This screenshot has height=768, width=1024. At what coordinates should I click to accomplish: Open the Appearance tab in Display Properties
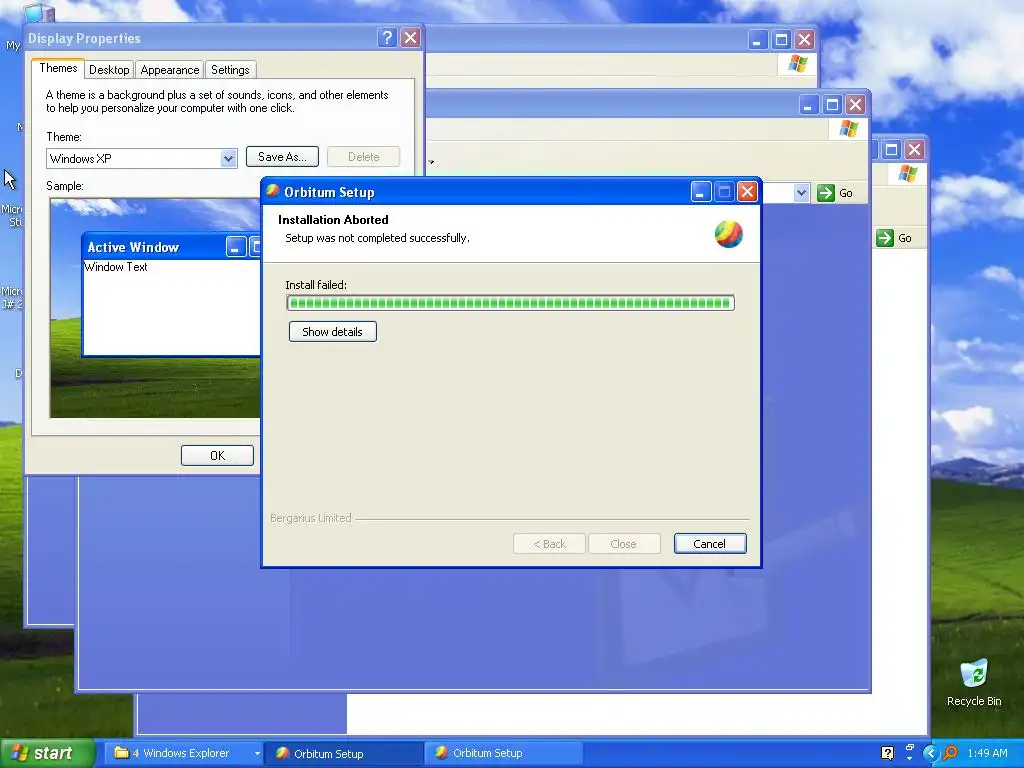(x=169, y=70)
